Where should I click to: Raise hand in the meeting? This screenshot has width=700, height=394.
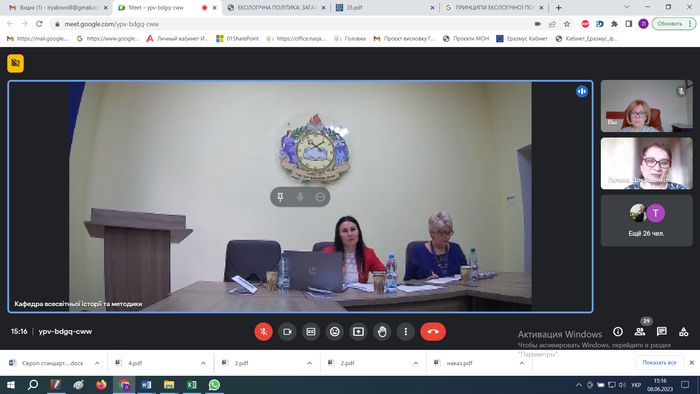(382, 332)
